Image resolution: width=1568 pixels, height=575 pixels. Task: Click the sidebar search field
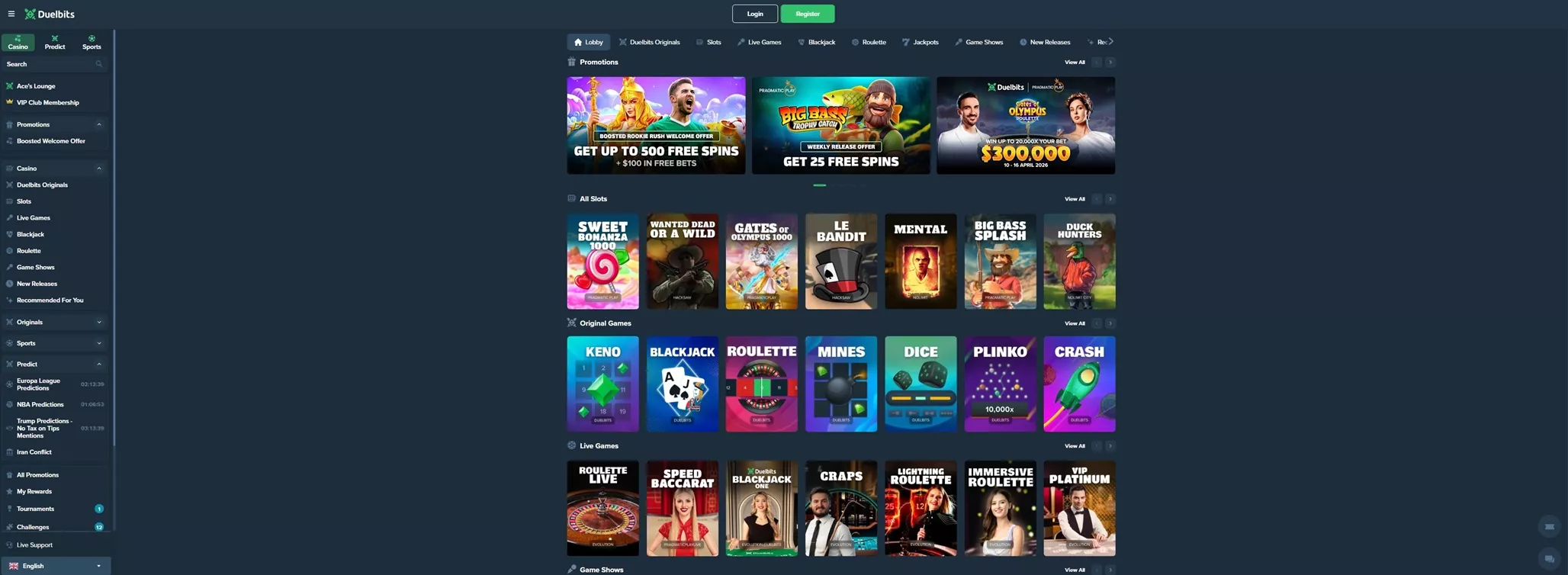[53, 64]
